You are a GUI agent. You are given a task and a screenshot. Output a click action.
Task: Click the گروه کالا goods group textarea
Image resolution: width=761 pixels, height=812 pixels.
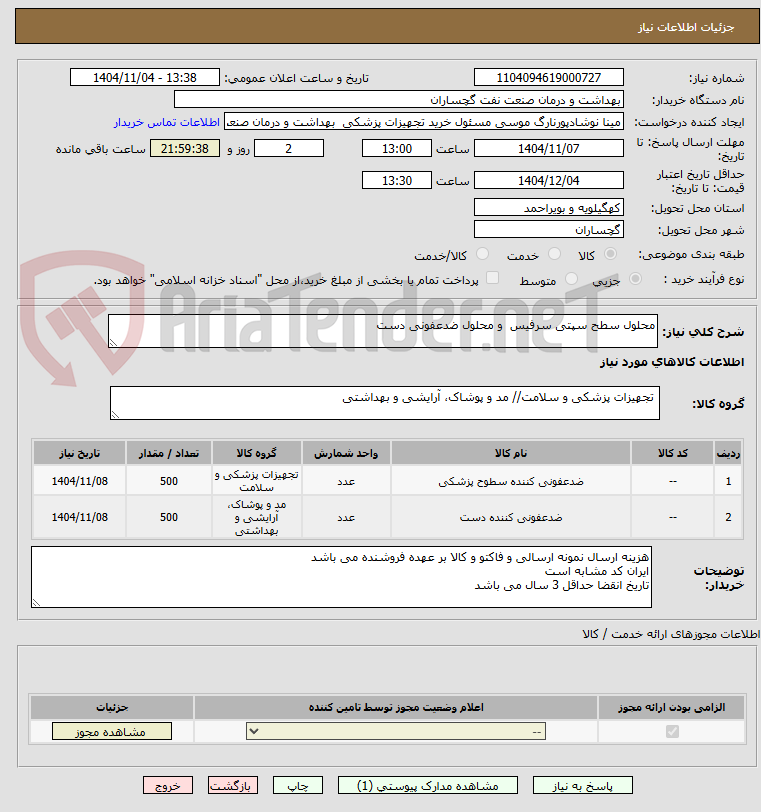[385, 402]
